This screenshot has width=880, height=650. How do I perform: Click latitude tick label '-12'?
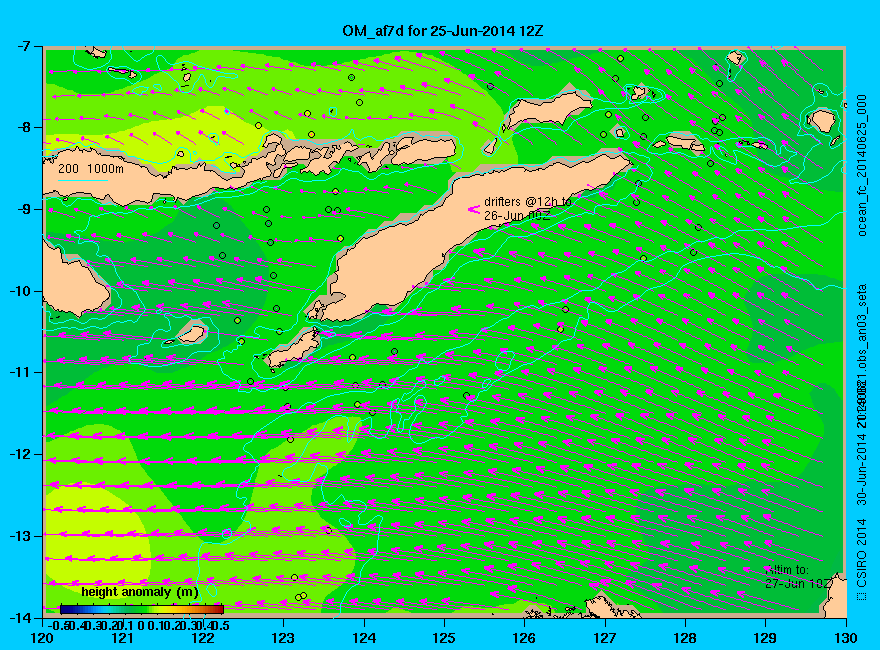click(x=20, y=454)
